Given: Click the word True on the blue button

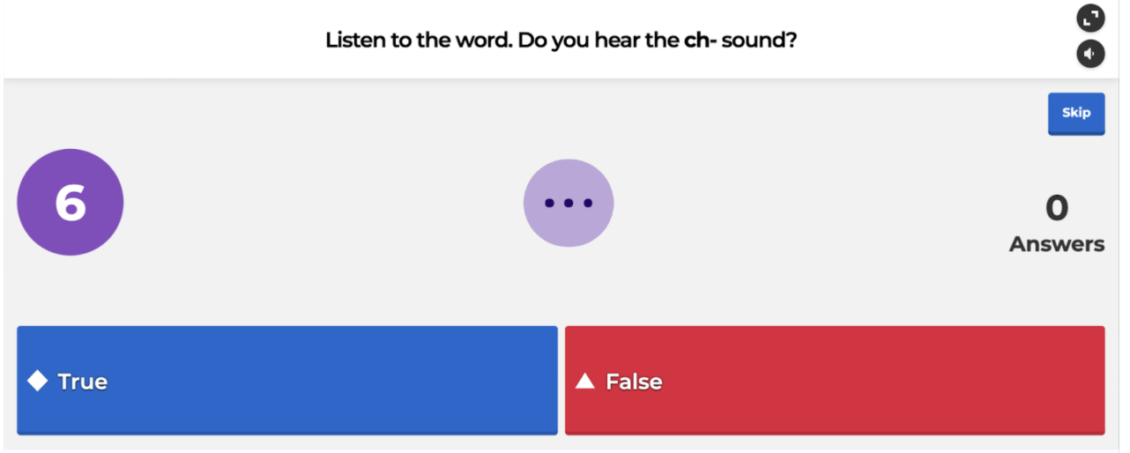Looking at the screenshot, I should 82,381.
